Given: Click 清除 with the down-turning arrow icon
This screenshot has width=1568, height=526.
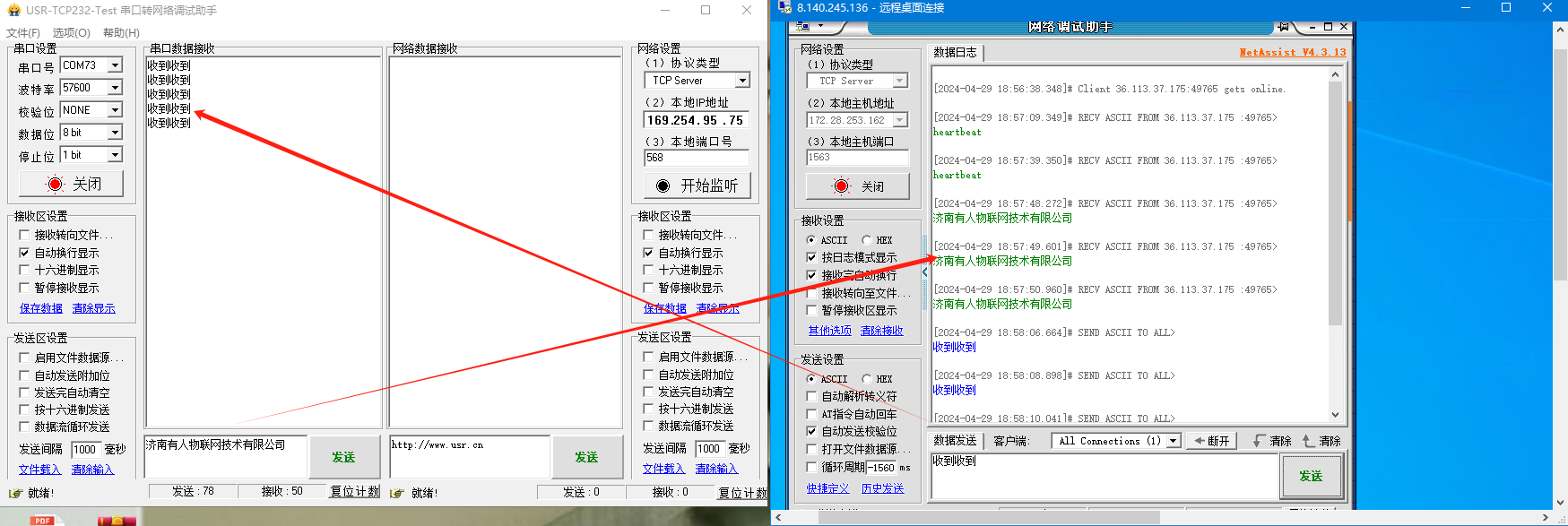Looking at the screenshot, I should [x=1272, y=441].
